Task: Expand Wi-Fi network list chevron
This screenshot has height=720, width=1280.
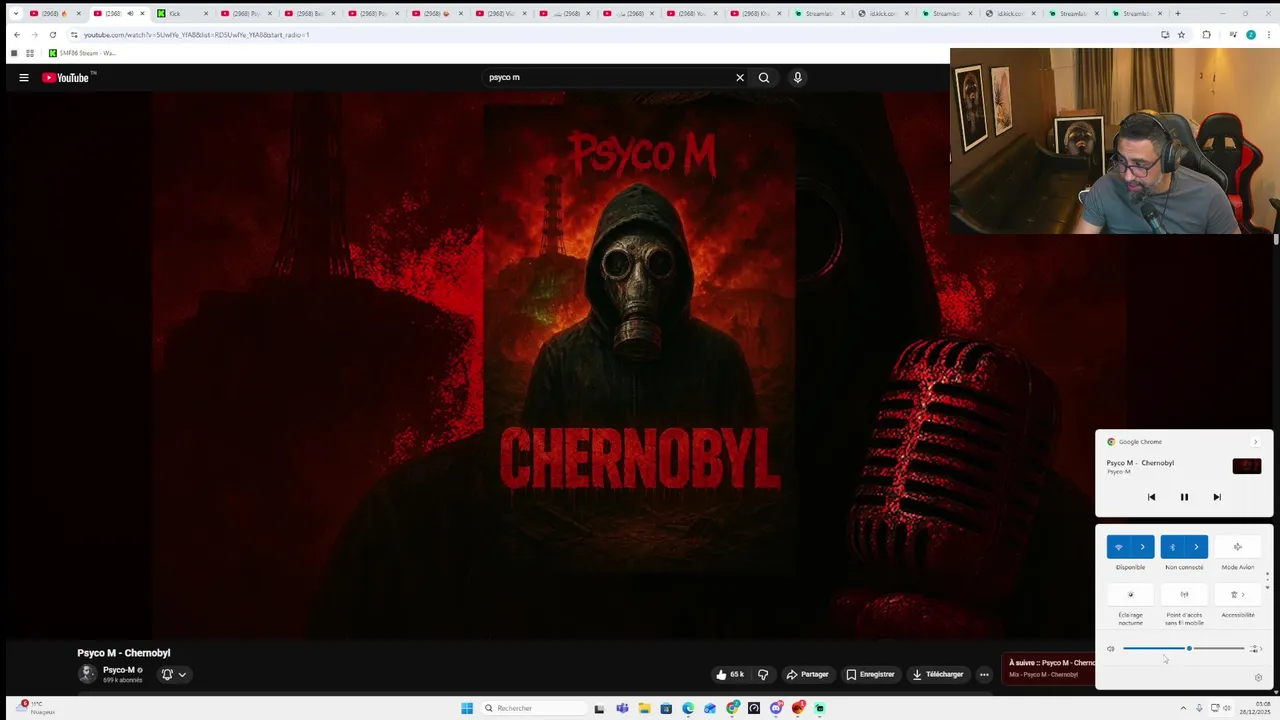Action: (x=1143, y=547)
